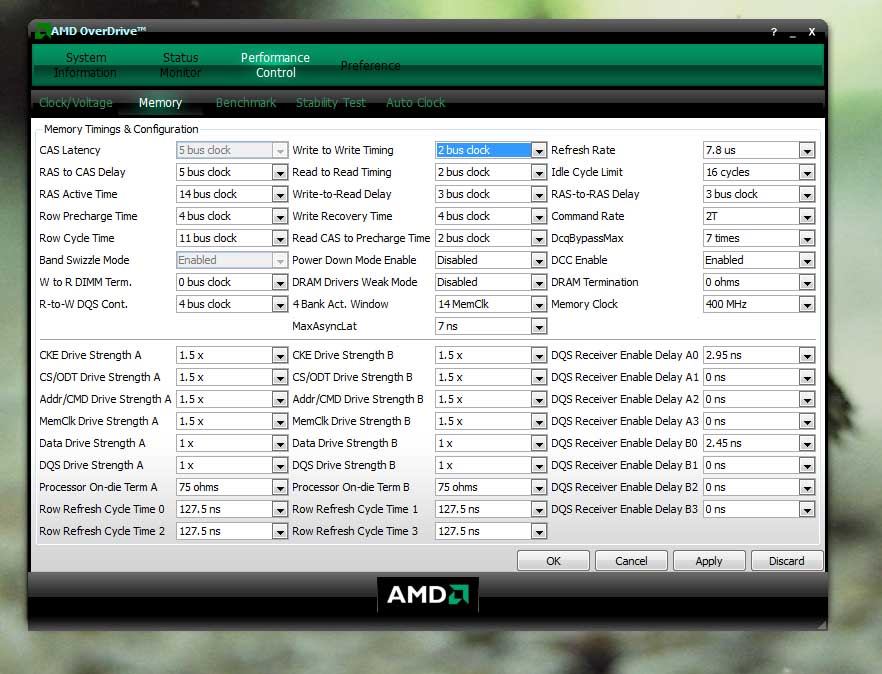Open the Preference tab
The width and height of the screenshot is (882, 674).
370,66
